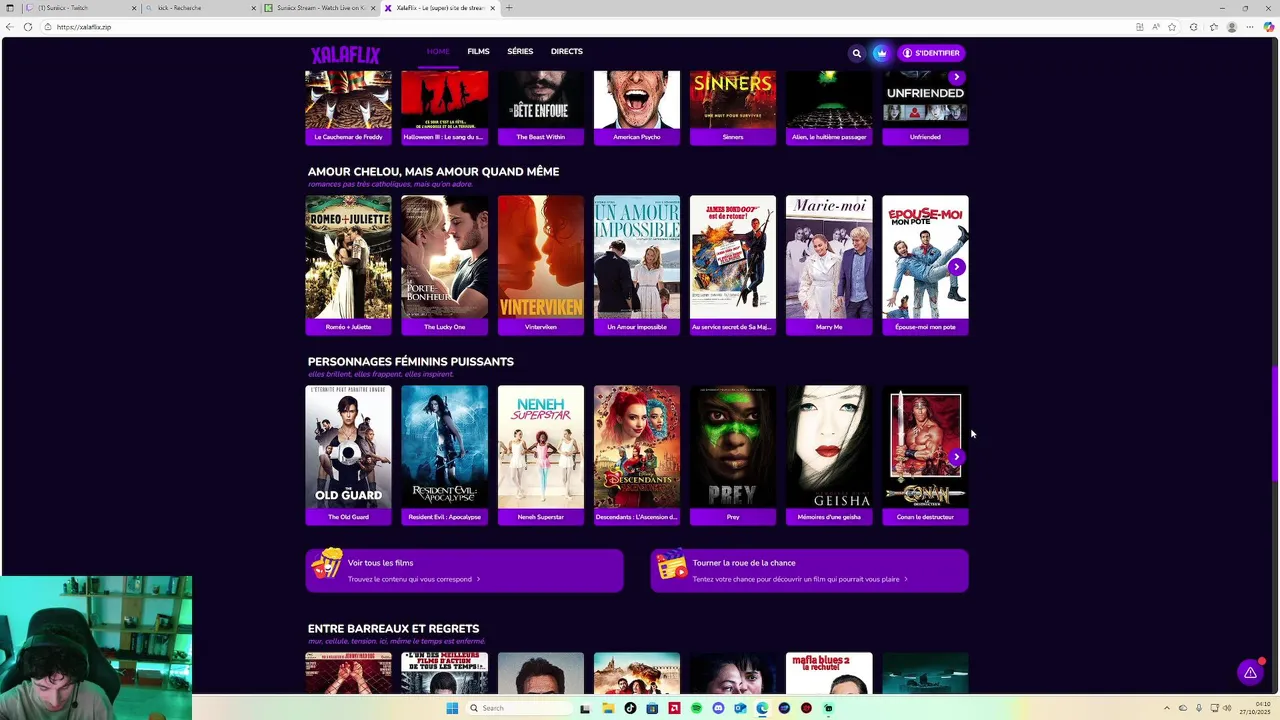Click 'Au service secret de Sa Maj...' label
This screenshot has width=1280, height=720.
tap(732, 327)
